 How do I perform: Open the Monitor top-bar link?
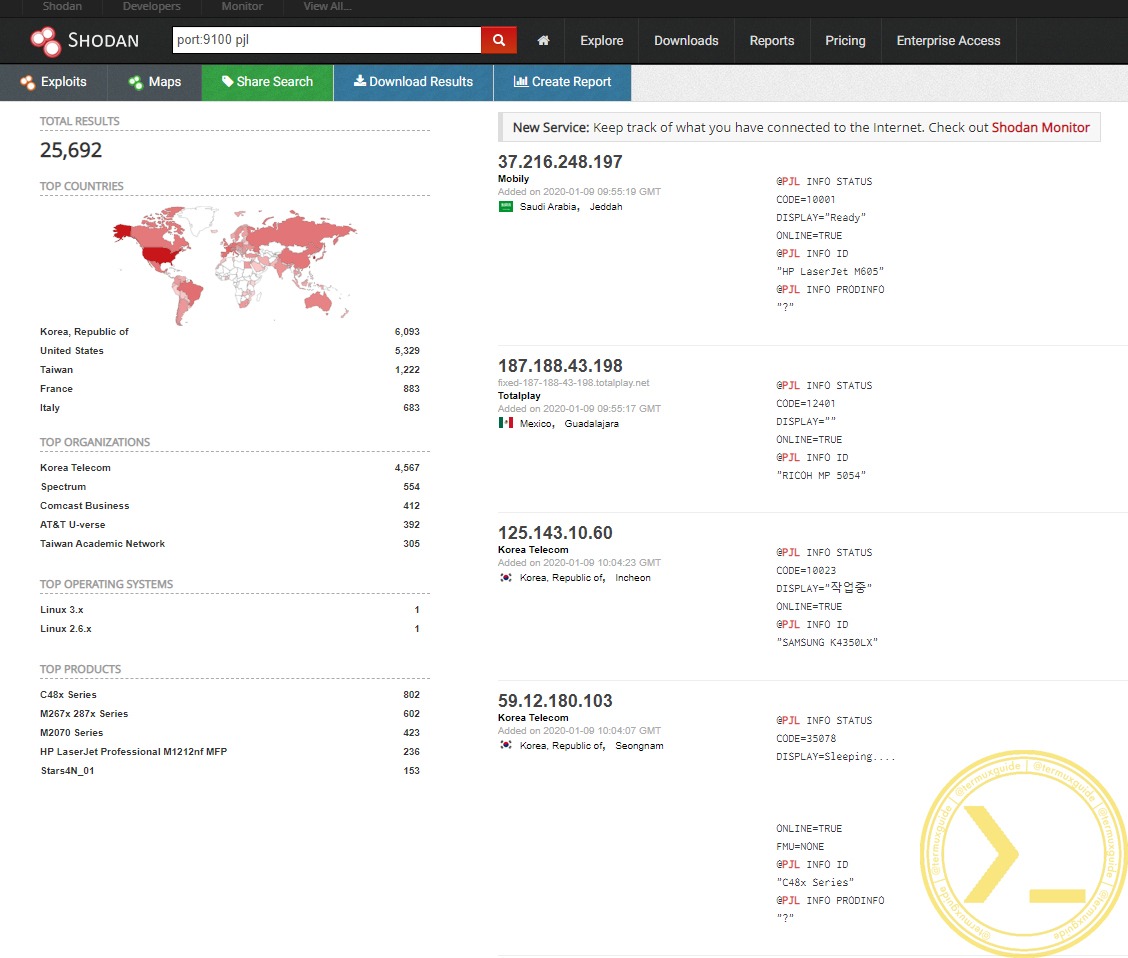(x=242, y=6)
